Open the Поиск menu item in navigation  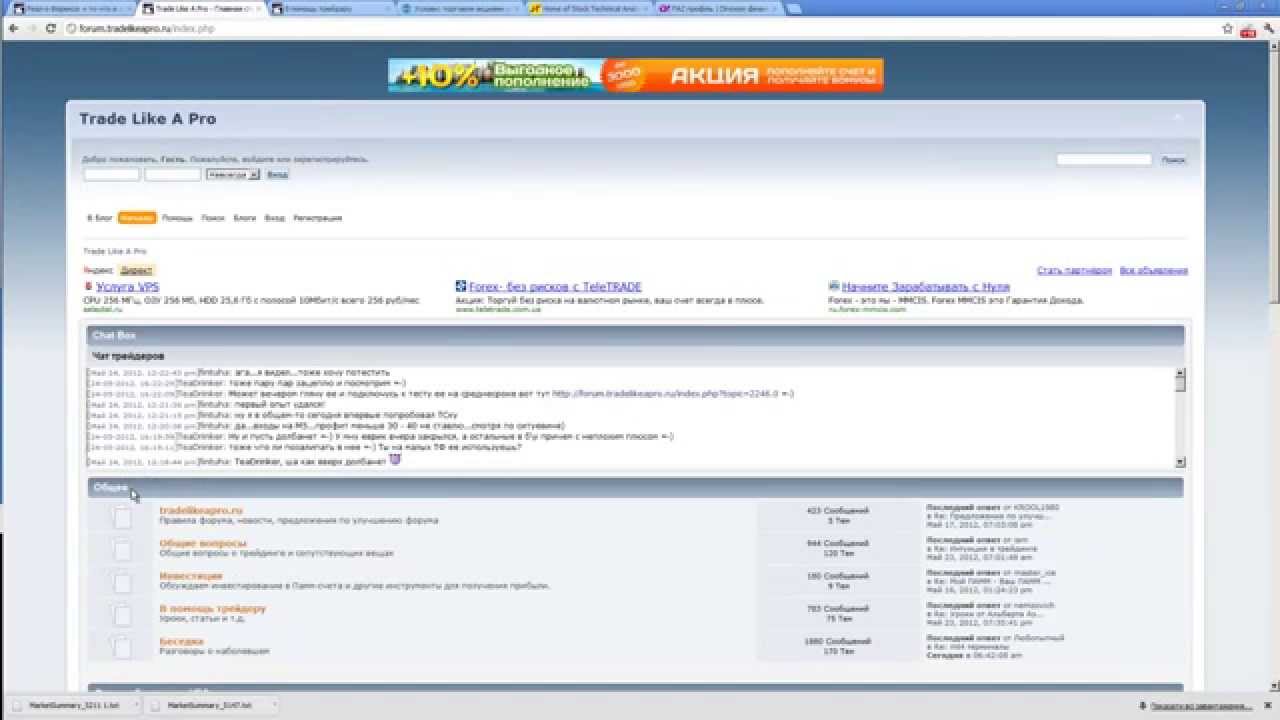[x=213, y=218]
